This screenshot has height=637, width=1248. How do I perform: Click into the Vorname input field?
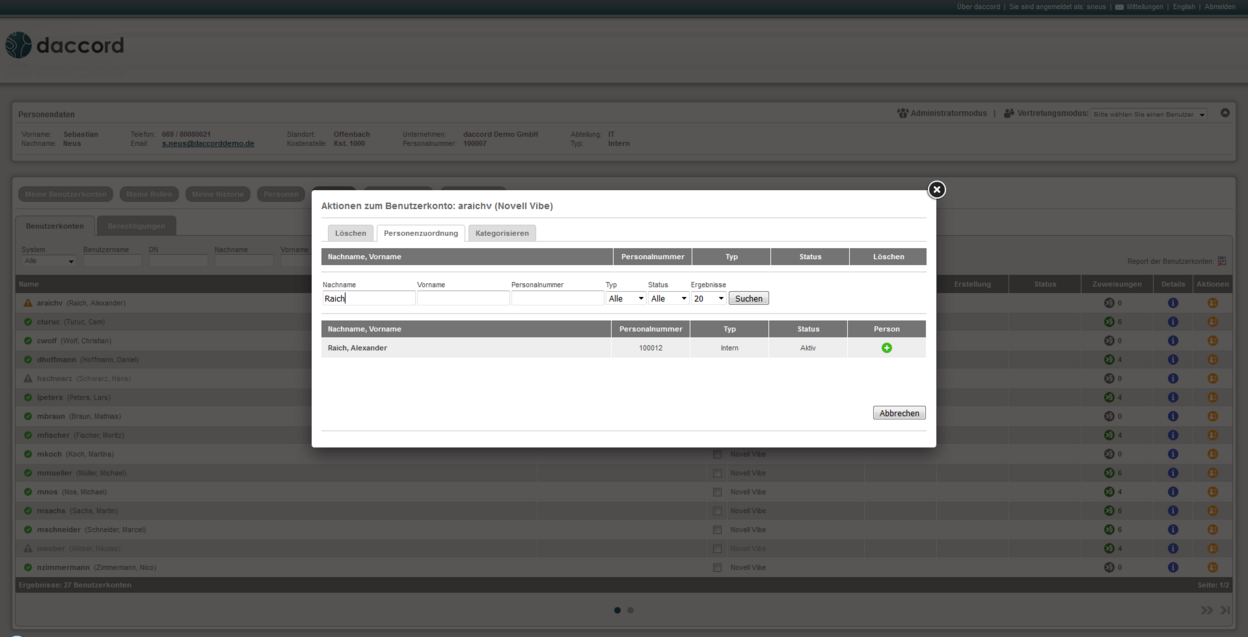tap(463, 298)
